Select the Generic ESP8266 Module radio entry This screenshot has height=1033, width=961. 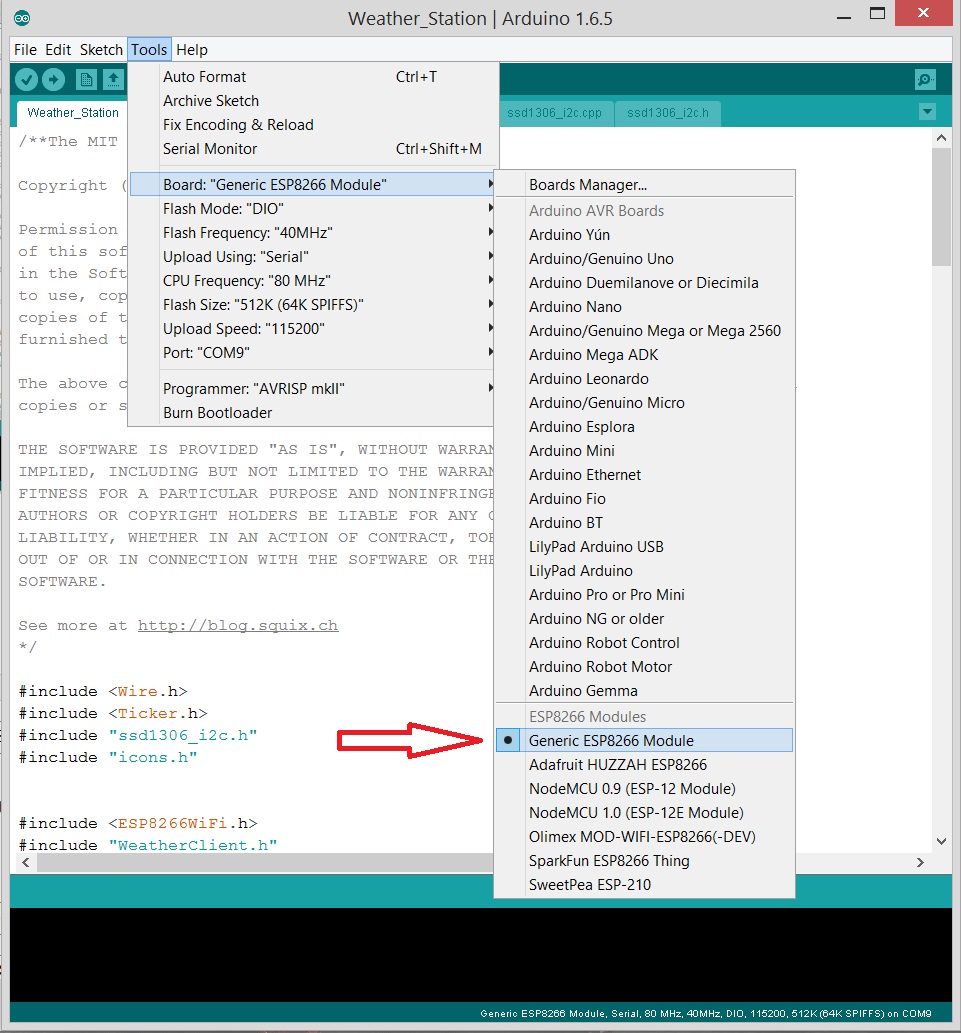coord(644,740)
